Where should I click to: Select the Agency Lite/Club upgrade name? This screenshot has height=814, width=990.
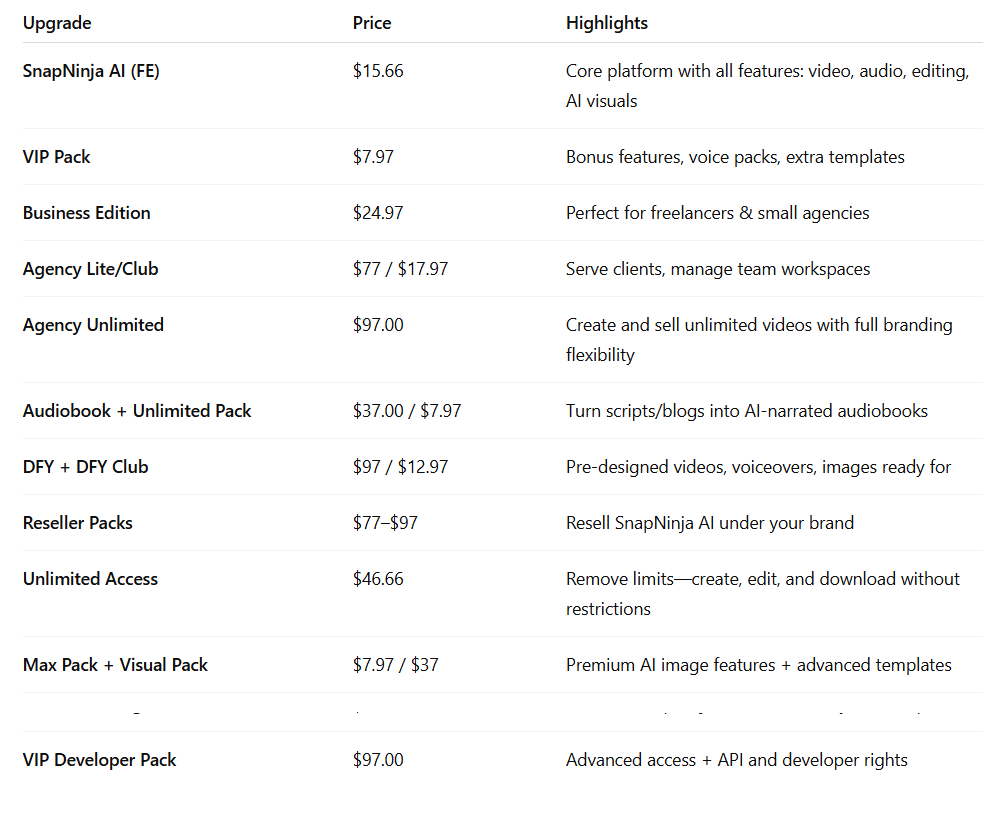(90, 269)
